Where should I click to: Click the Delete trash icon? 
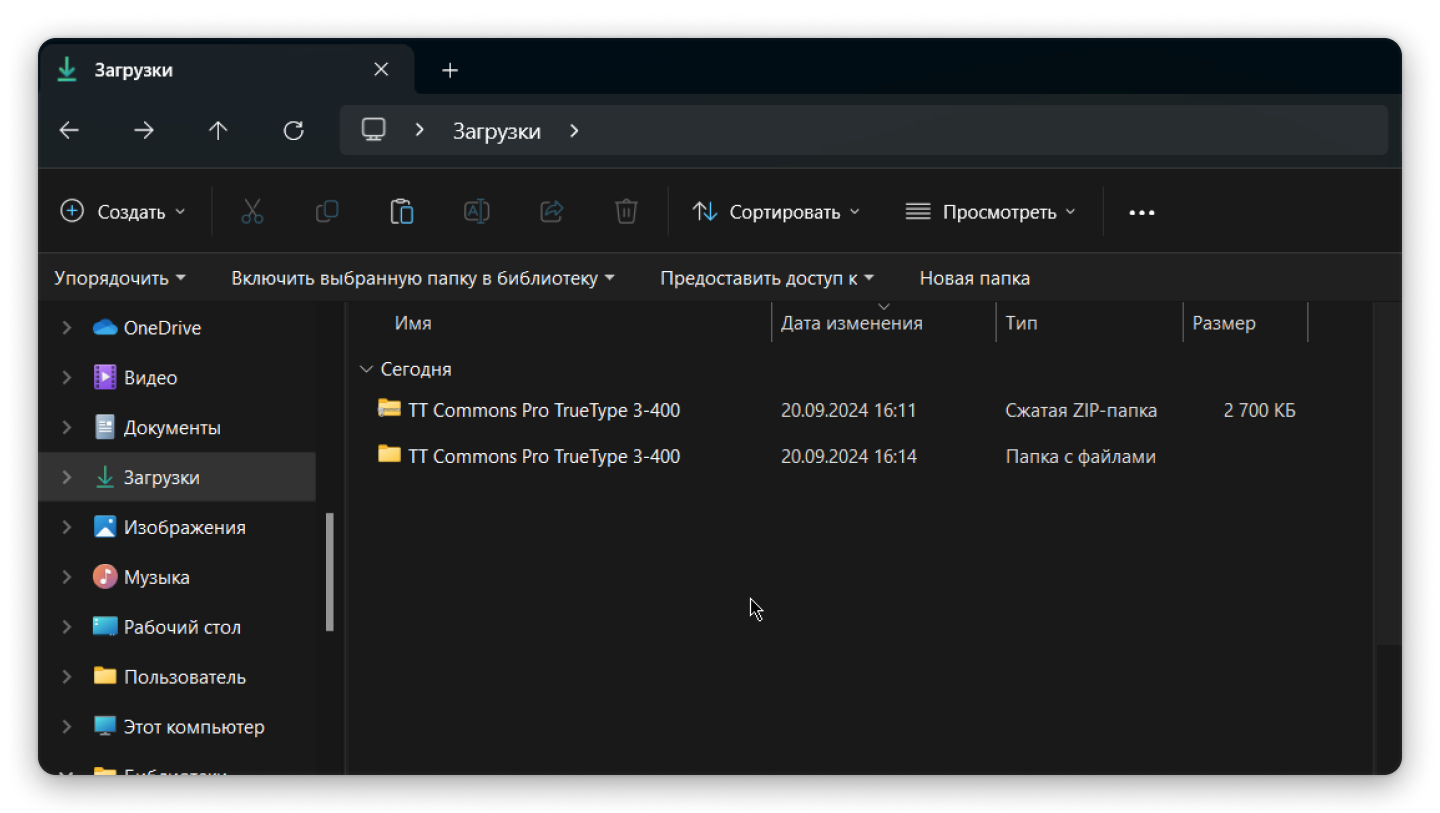[x=626, y=211]
